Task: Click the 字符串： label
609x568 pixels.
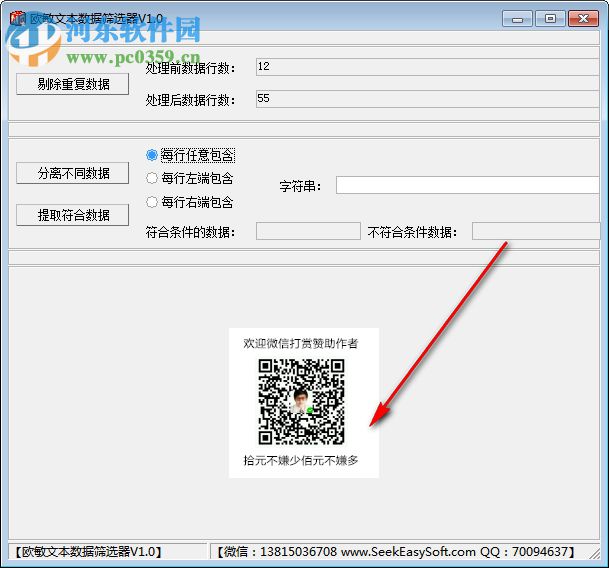Action: tap(301, 186)
